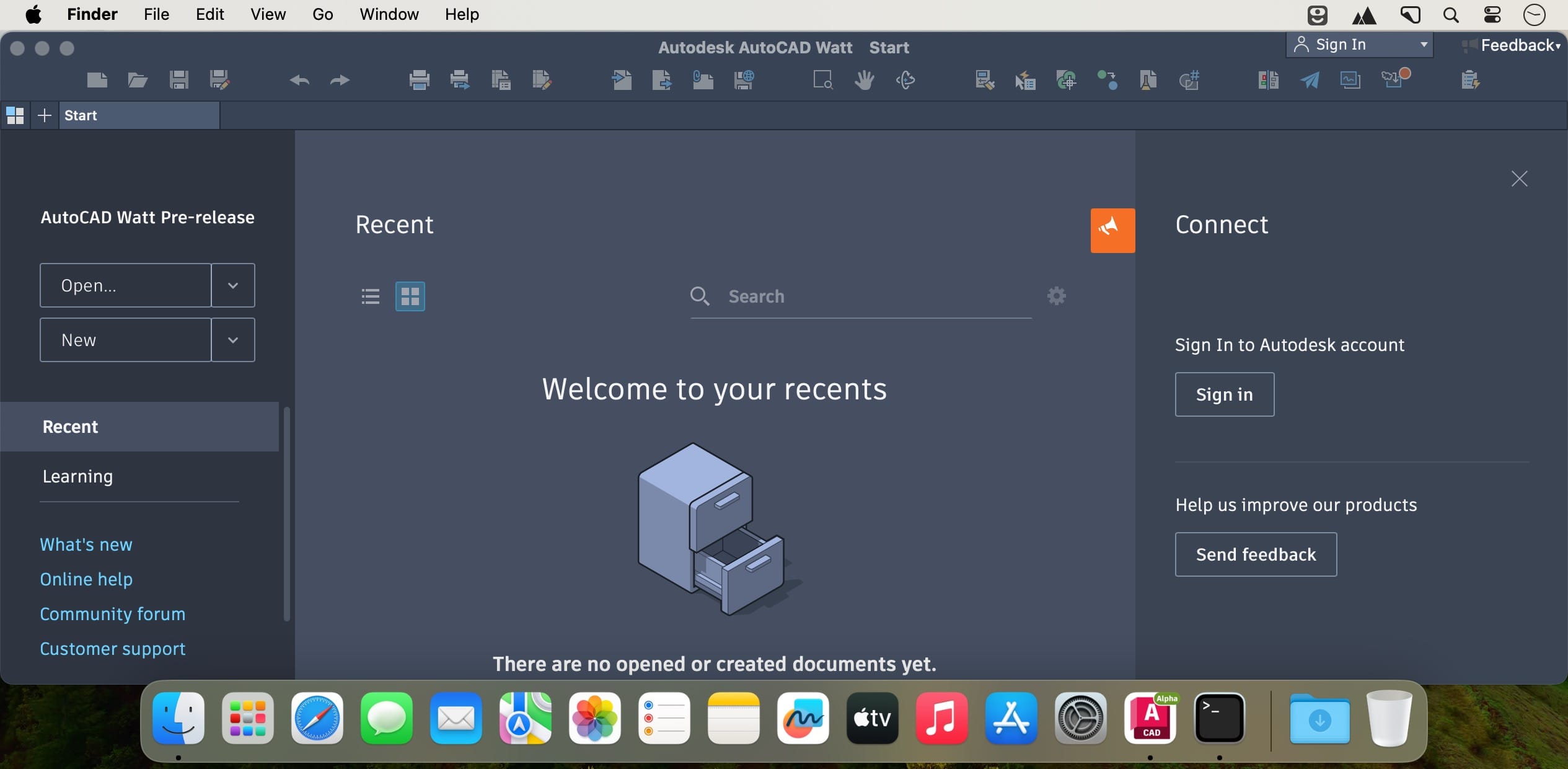
Task: Click the undo arrow icon
Action: (x=299, y=80)
